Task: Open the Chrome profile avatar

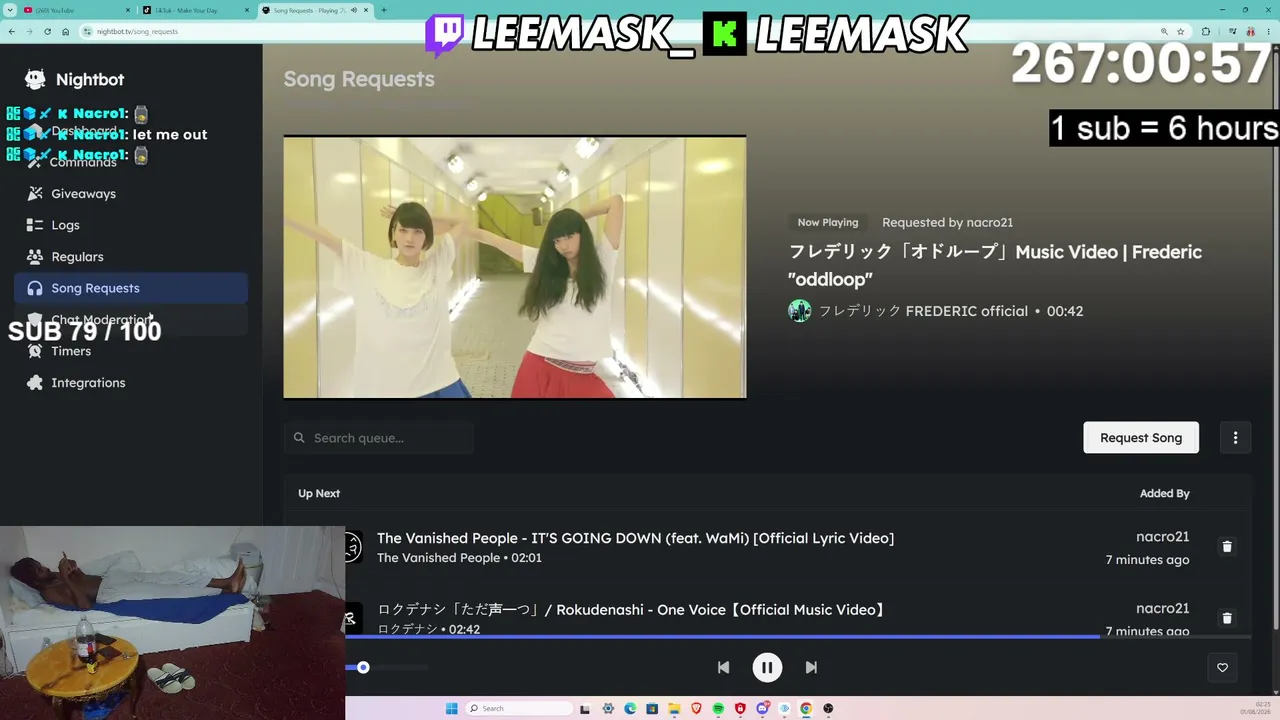Action: (x=1250, y=31)
